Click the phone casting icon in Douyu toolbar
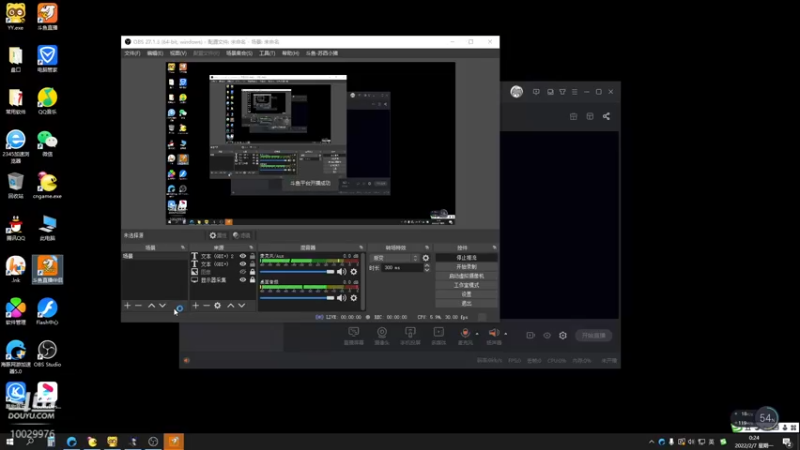Screen dimensions: 800x450 click(x=410, y=335)
